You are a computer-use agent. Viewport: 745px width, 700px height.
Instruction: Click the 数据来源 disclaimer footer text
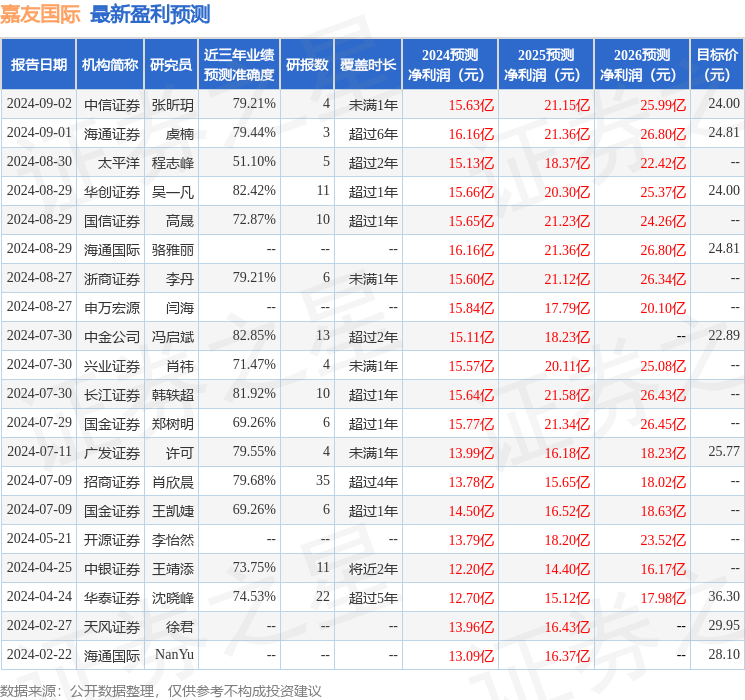(x=161, y=690)
